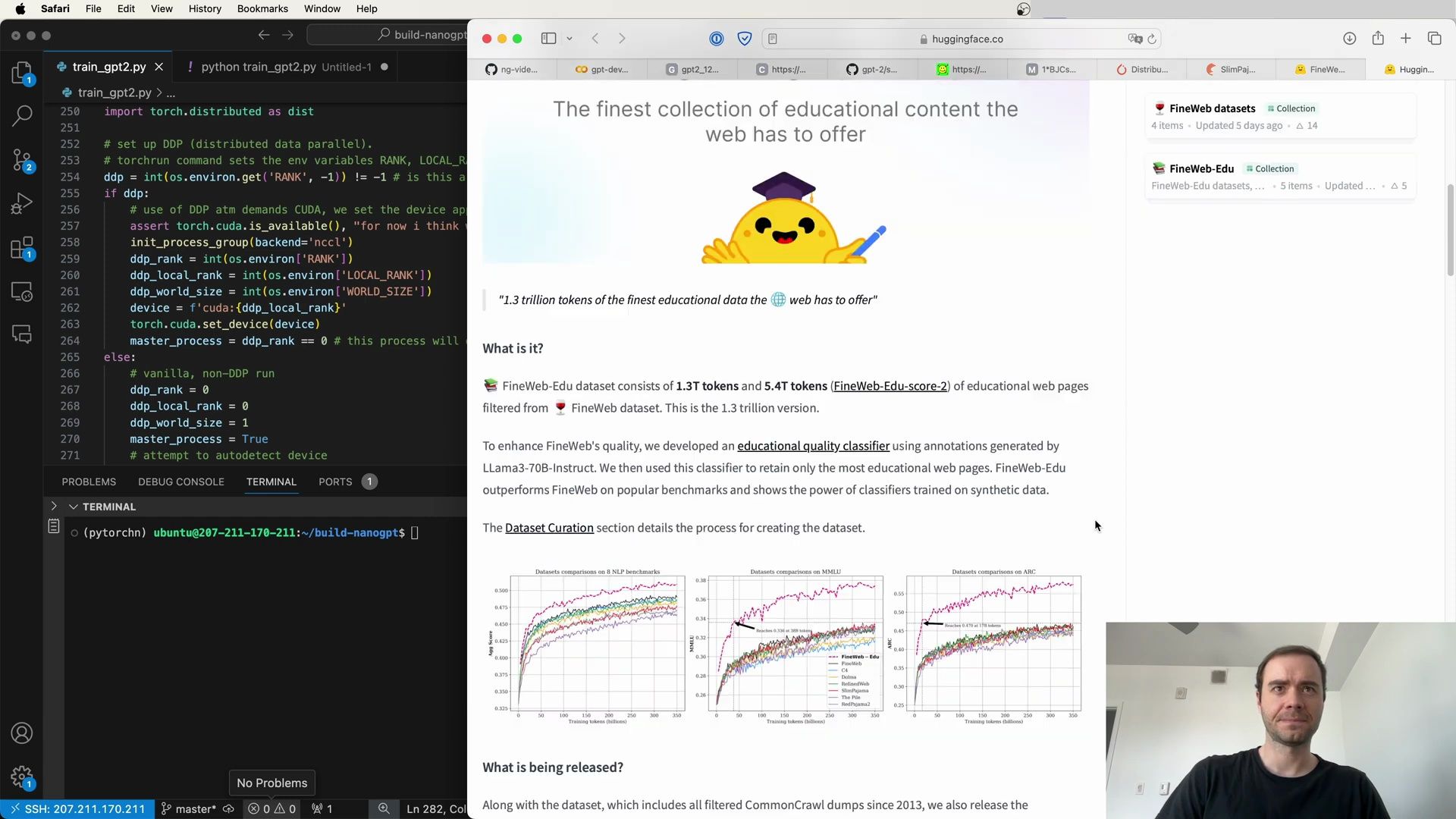Viewport: 1456px width, 819px height.
Task: Expand the TERMINAL section in VS Code
Action: tap(52, 506)
